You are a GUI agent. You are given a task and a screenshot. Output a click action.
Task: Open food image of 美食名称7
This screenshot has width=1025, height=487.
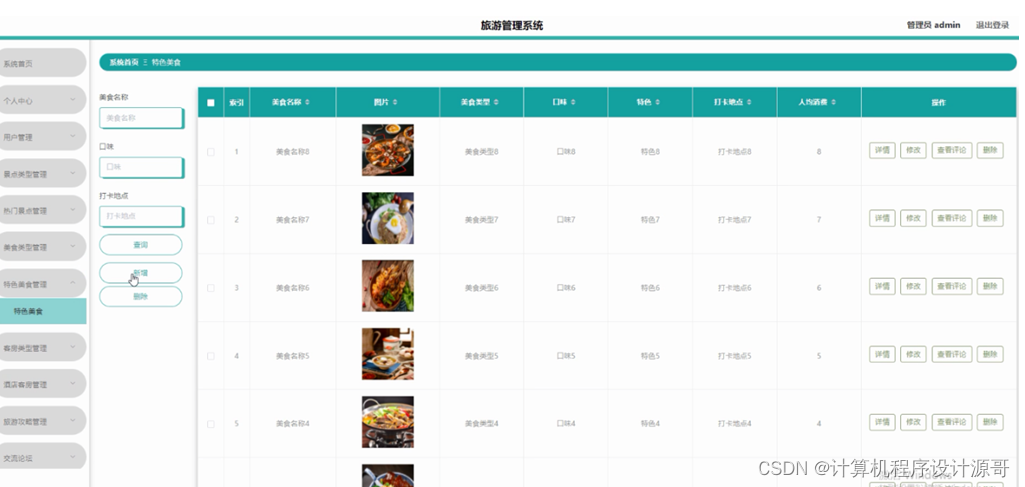pos(388,218)
